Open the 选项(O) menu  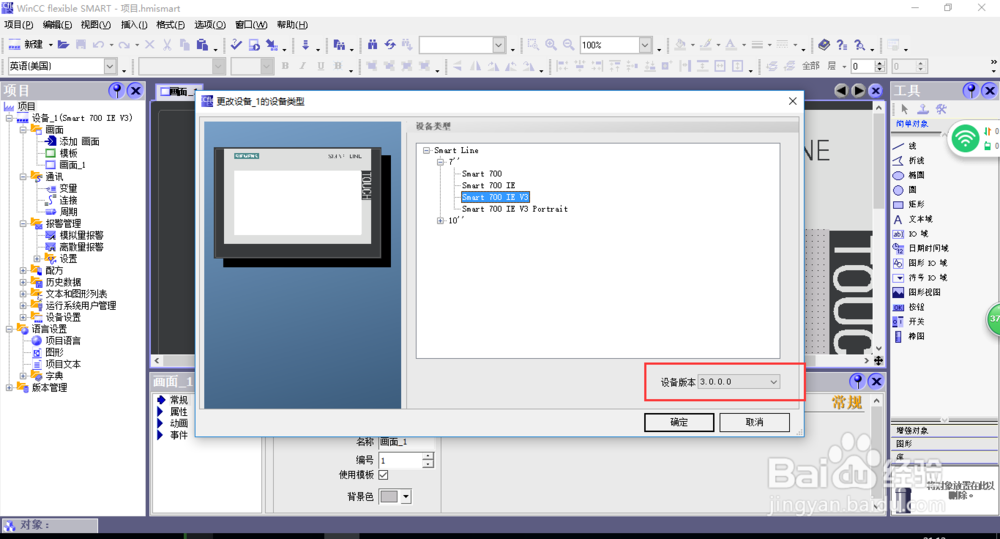click(x=210, y=25)
